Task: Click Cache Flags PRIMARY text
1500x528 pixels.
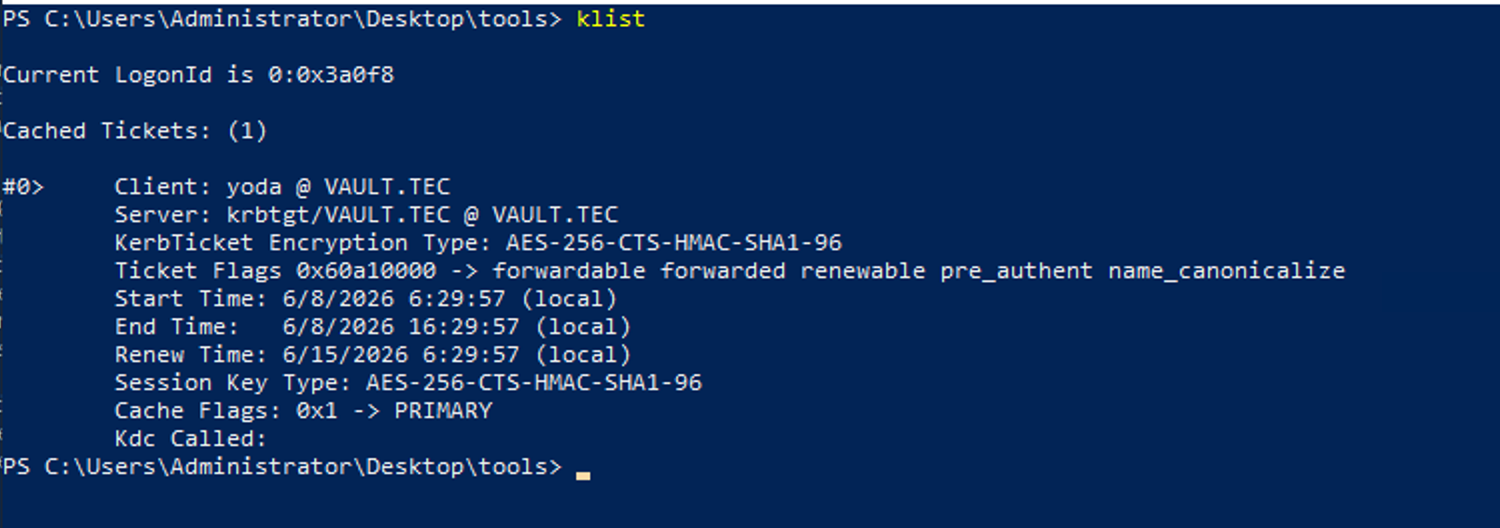Action: click(x=443, y=411)
